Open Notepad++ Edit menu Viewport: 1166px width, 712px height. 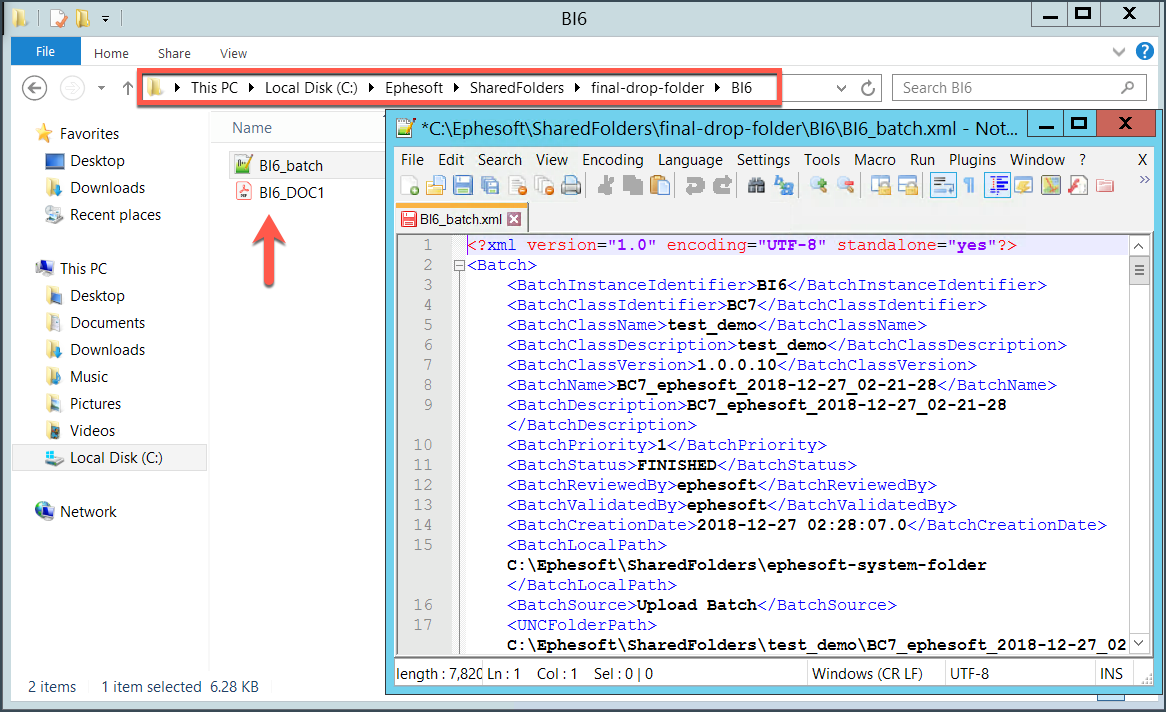tap(451, 160)
